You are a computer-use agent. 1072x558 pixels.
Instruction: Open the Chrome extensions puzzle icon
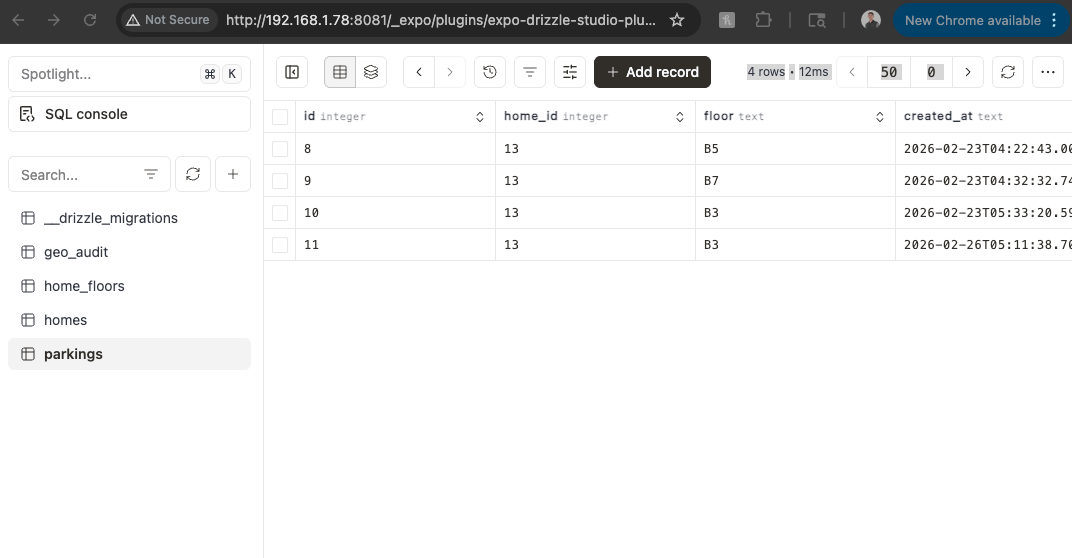tap(763, 20)
